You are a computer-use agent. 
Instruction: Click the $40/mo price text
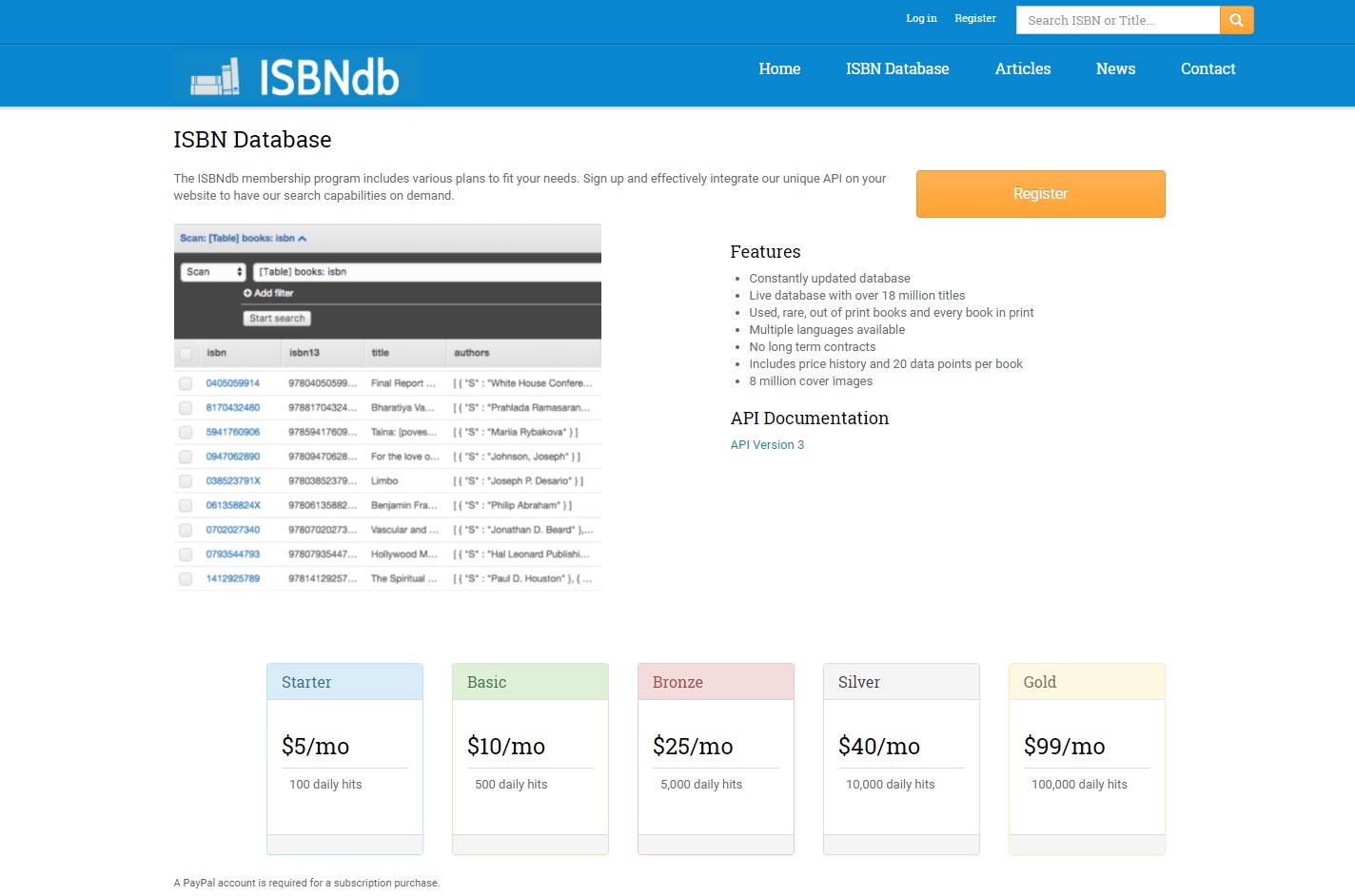click(879, 747)
